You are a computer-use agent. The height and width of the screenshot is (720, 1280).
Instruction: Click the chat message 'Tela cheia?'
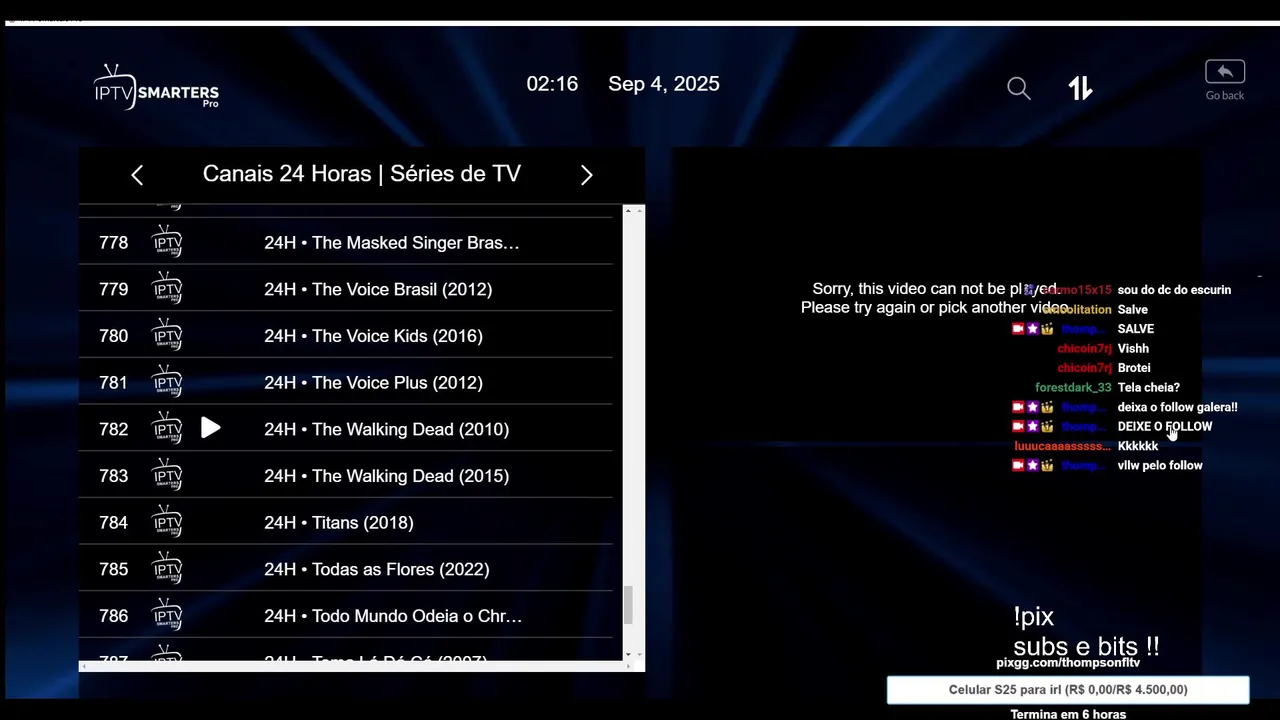1148,388
